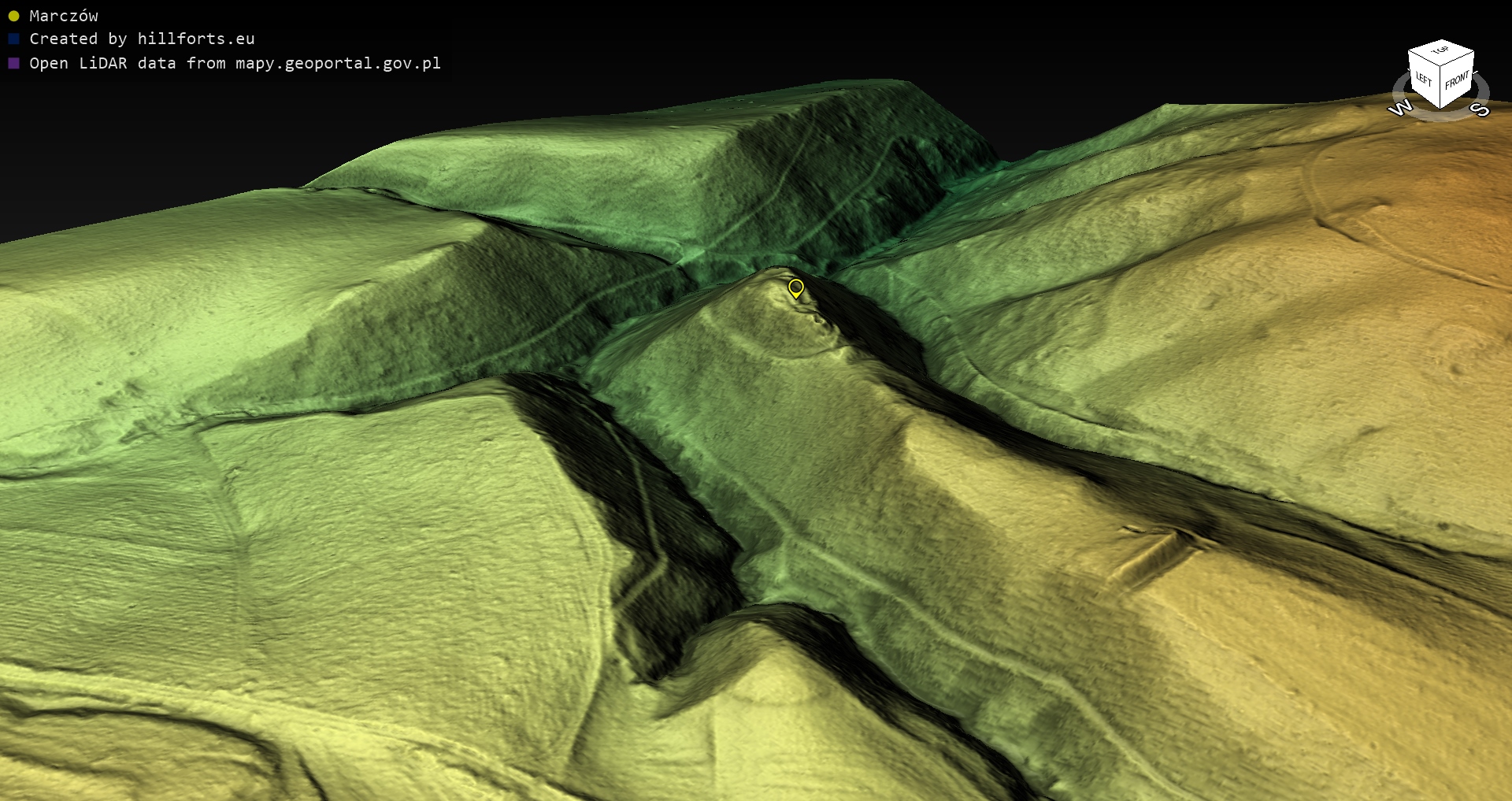Click the purple square legend swatch
Viewport: 1512px width, 801px height.
point(13,63)
